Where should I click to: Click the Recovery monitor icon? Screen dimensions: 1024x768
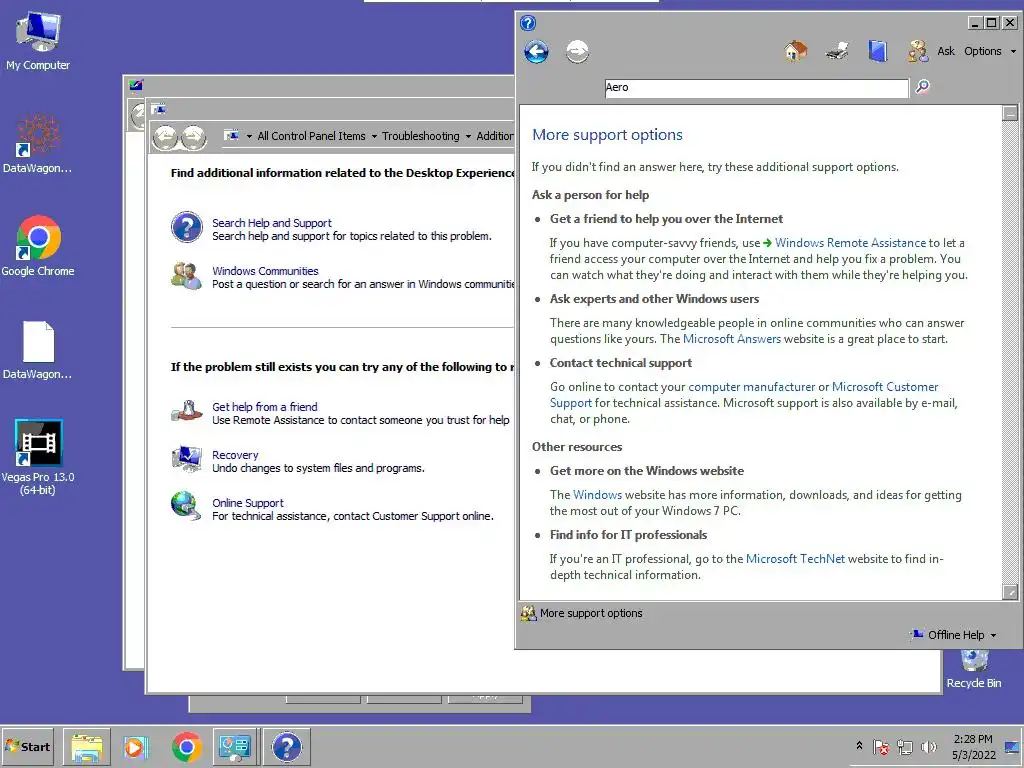tap(187, 458)
